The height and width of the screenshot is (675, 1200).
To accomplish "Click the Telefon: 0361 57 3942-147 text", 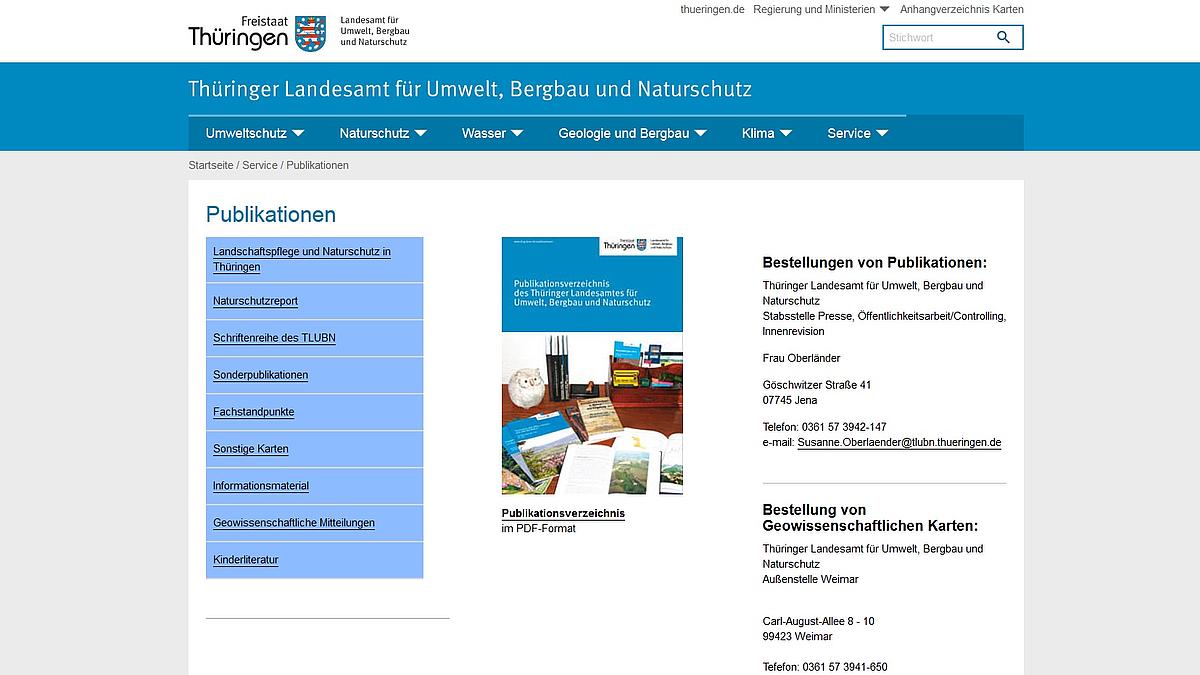I will 824,427.
